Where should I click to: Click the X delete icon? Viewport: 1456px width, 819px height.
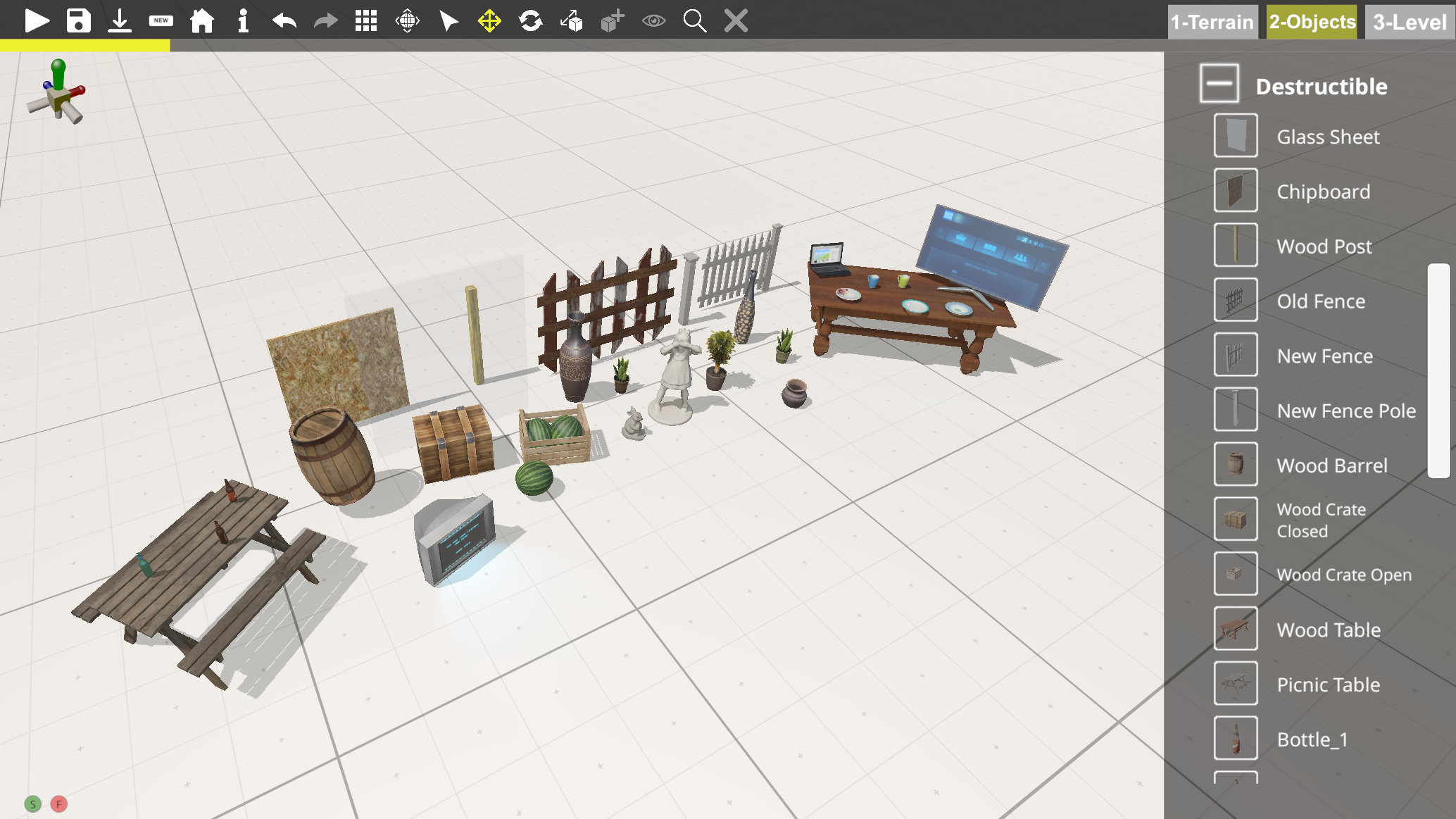tap(736, 20)
